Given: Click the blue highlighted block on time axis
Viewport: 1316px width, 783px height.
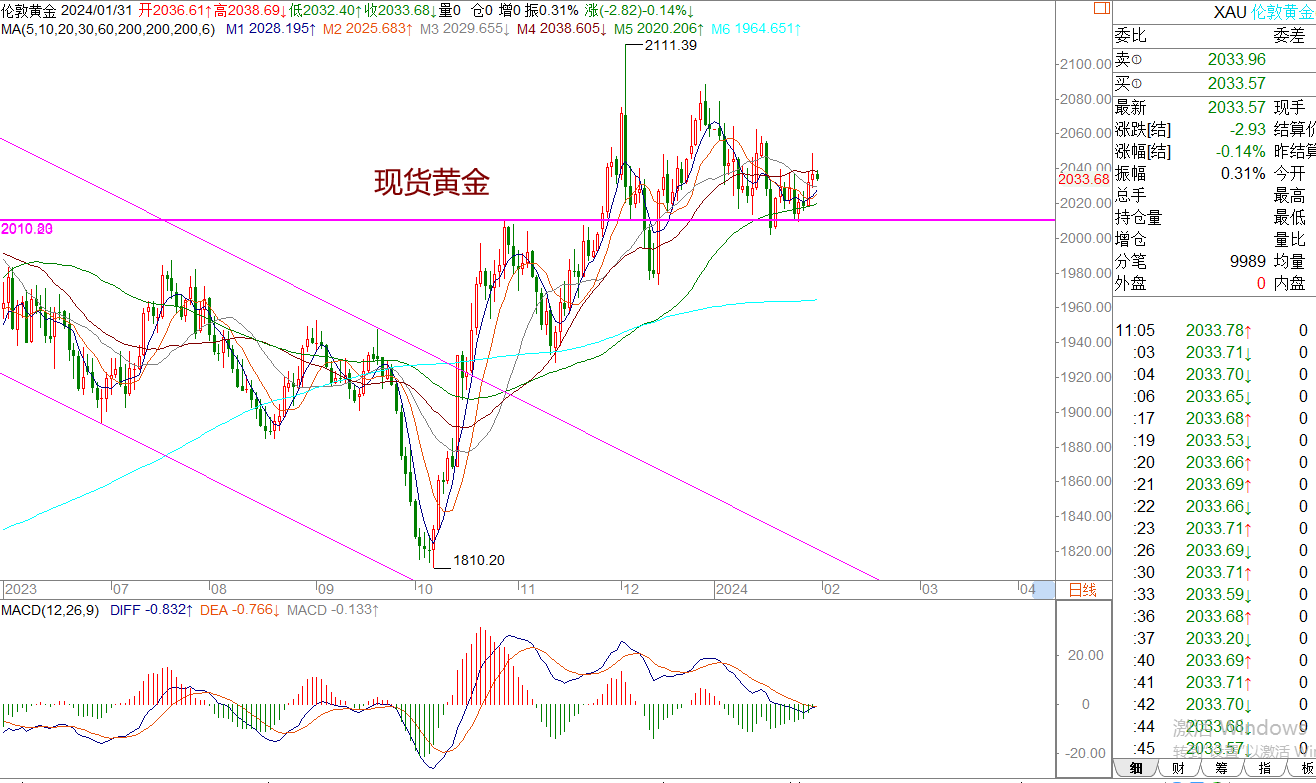Looking at the screenshot, I should (1044, 590).
